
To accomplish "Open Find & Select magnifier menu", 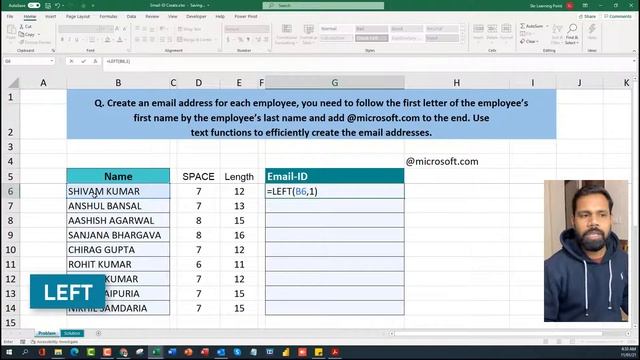I will tap(572, 34).
